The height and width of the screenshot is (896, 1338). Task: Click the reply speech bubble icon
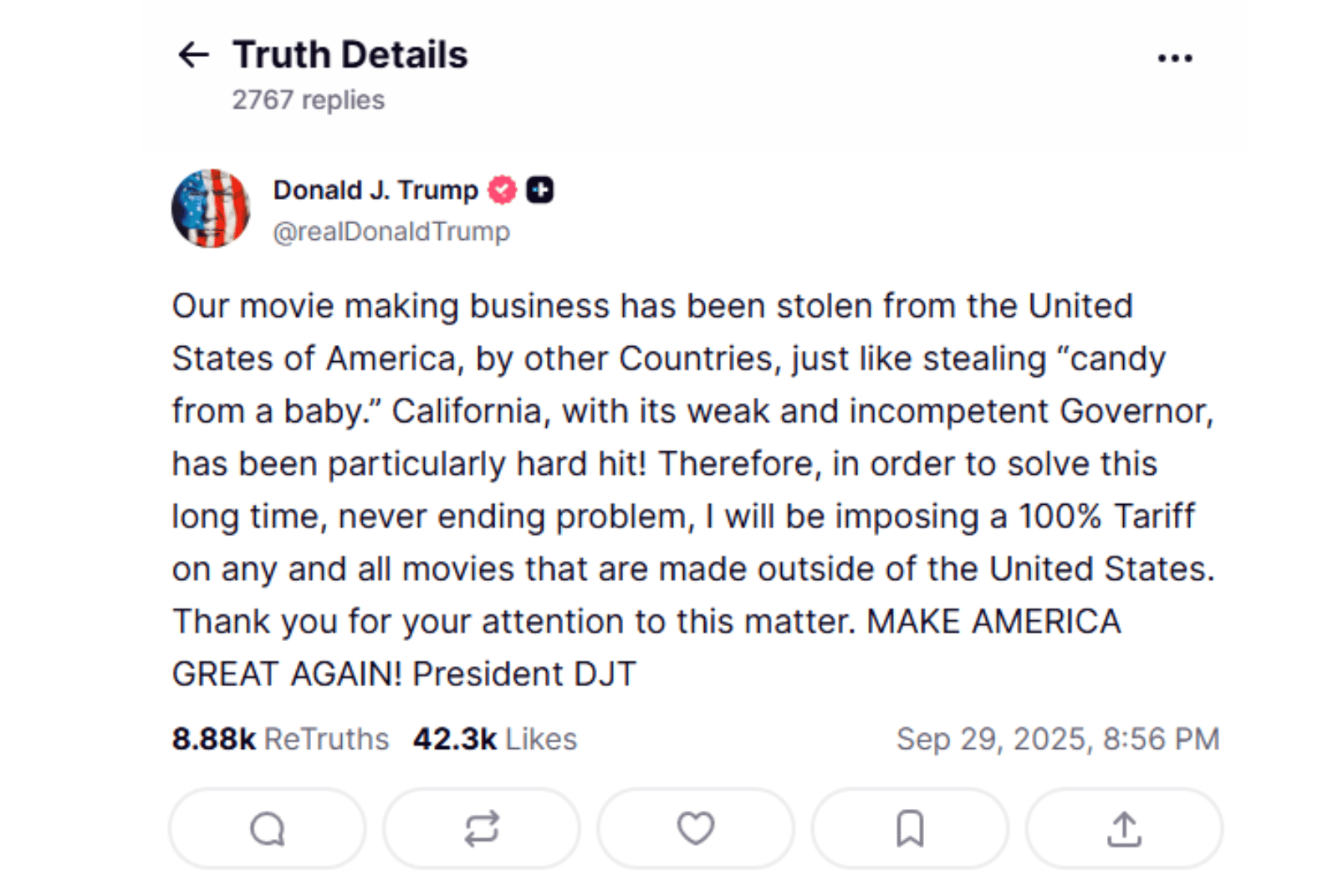(x=268, y=829)
